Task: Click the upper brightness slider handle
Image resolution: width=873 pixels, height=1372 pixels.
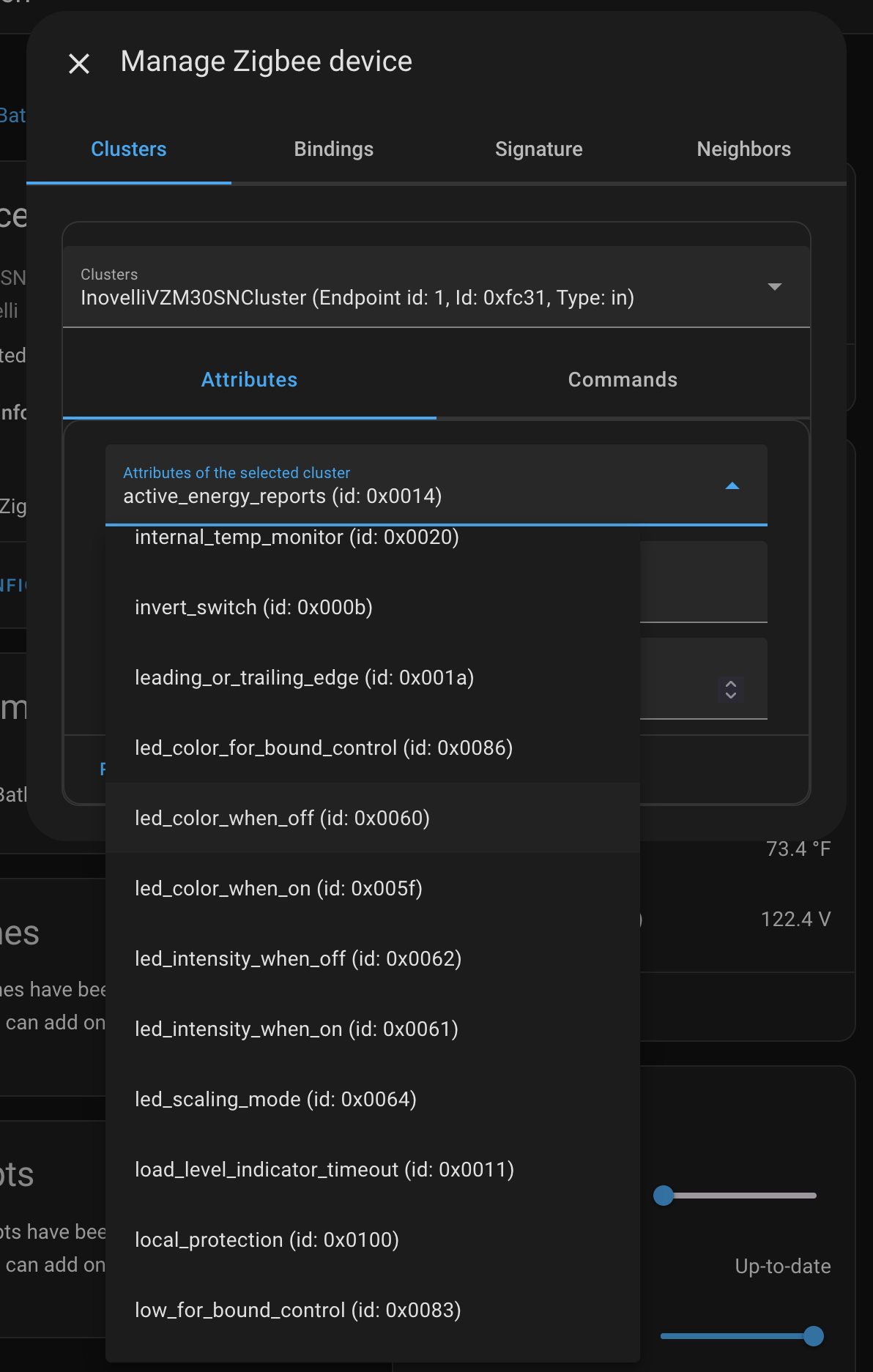Action: coord(664,1196)
